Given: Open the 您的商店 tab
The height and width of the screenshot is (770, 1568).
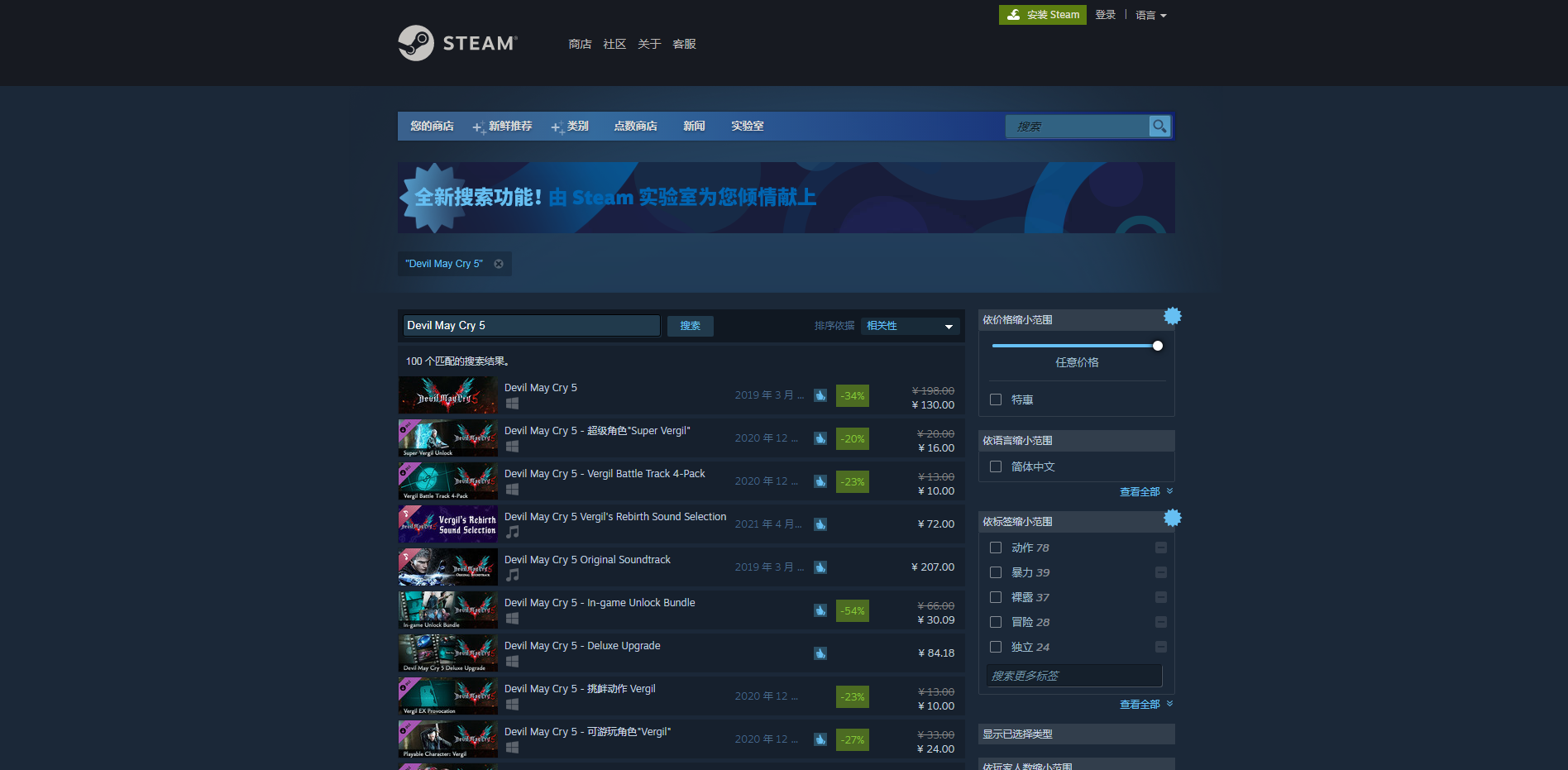Looking at the screenshot, I should pyautogui.click(x=432, y=126).
